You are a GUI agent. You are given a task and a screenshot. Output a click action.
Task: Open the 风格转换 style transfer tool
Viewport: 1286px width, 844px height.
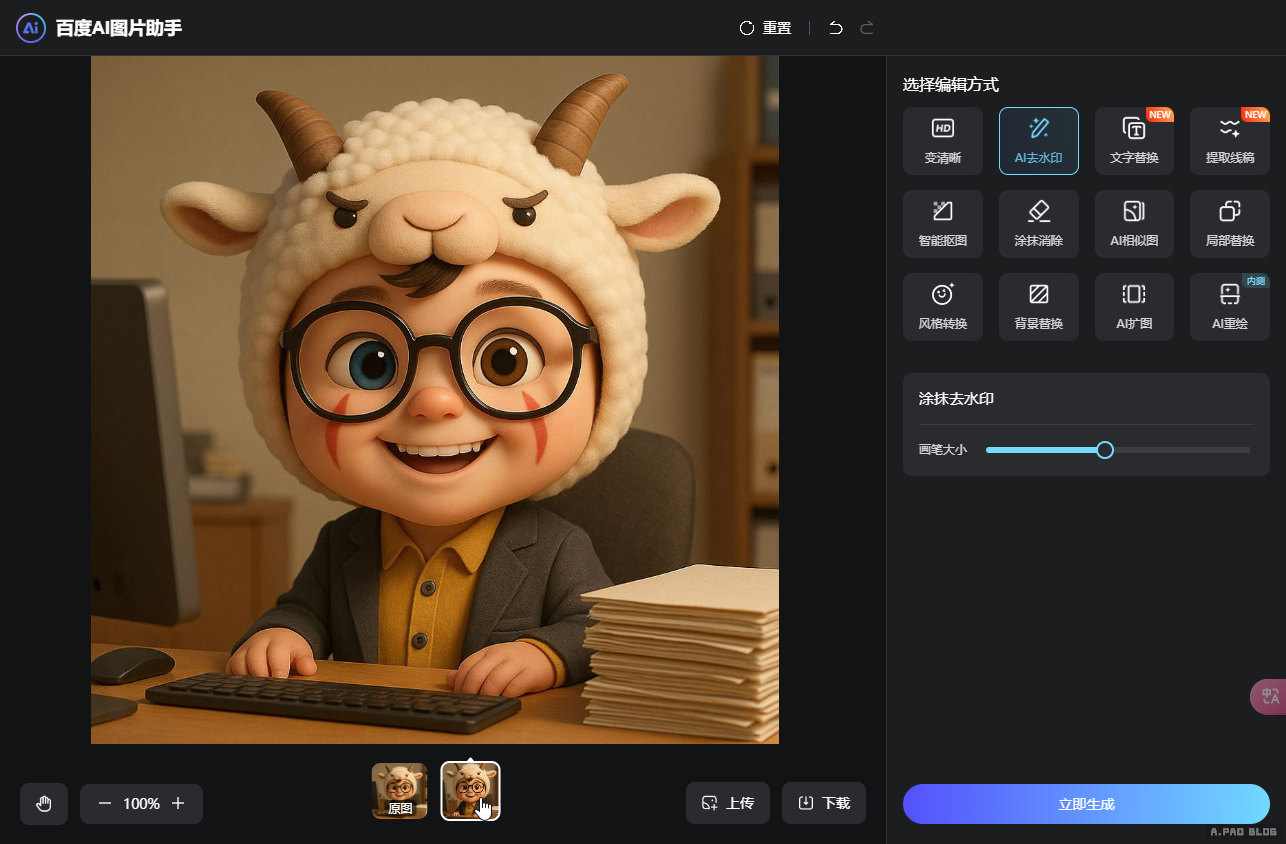coord(942,307)
